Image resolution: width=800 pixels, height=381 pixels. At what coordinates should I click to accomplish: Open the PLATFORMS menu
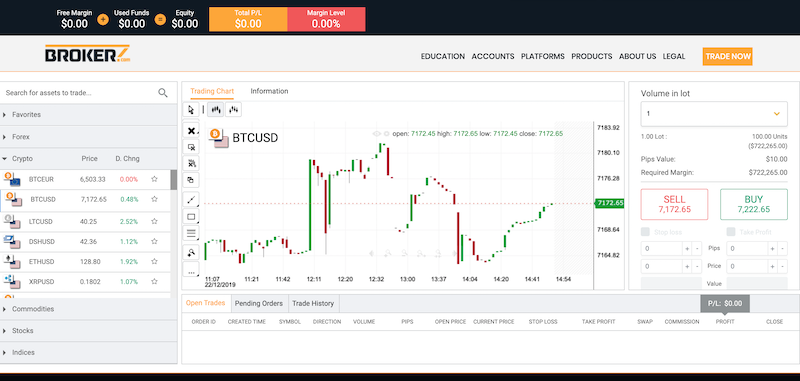click(543, 57)
